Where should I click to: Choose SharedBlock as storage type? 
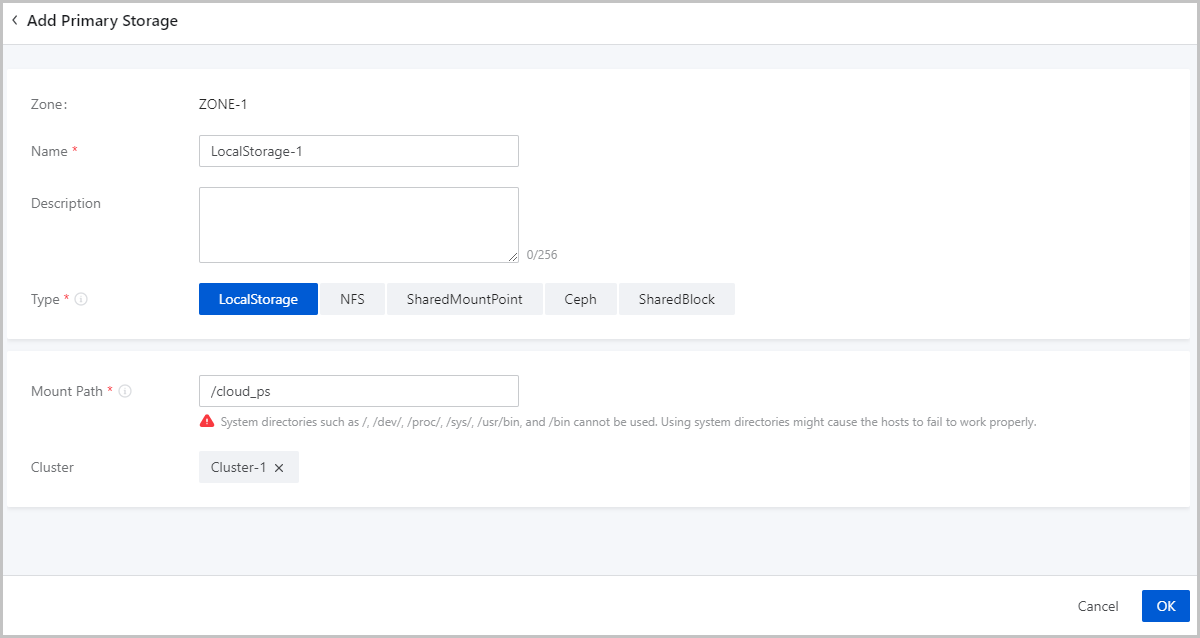[x=677, y=299]
